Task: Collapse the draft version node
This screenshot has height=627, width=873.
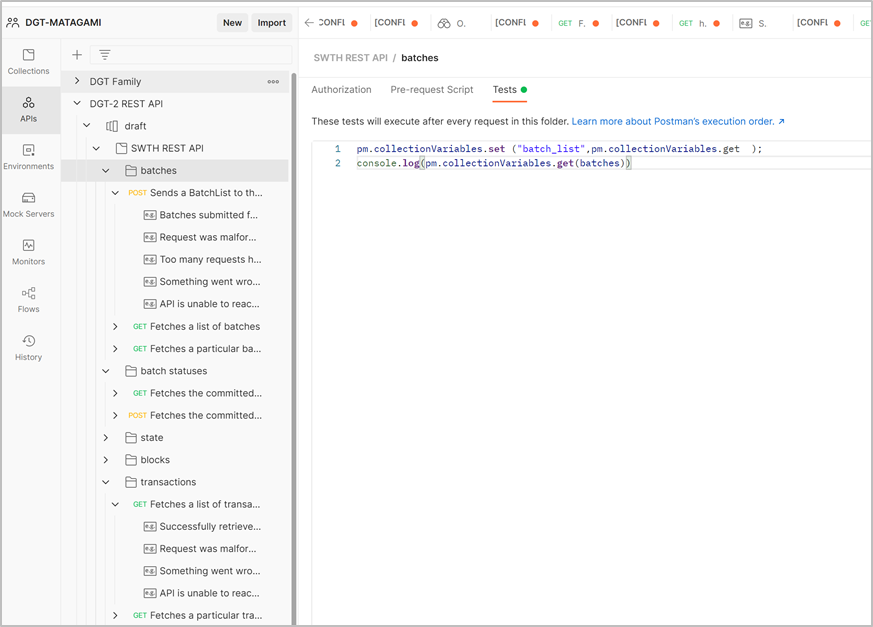Action: [87, 126]
